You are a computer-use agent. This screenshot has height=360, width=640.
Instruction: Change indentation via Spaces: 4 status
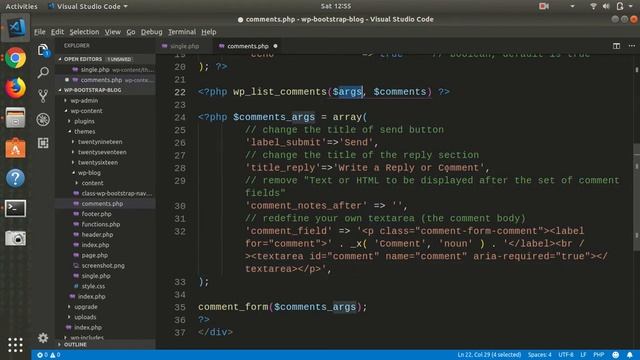pyautogui.click(x=540, y=355)
